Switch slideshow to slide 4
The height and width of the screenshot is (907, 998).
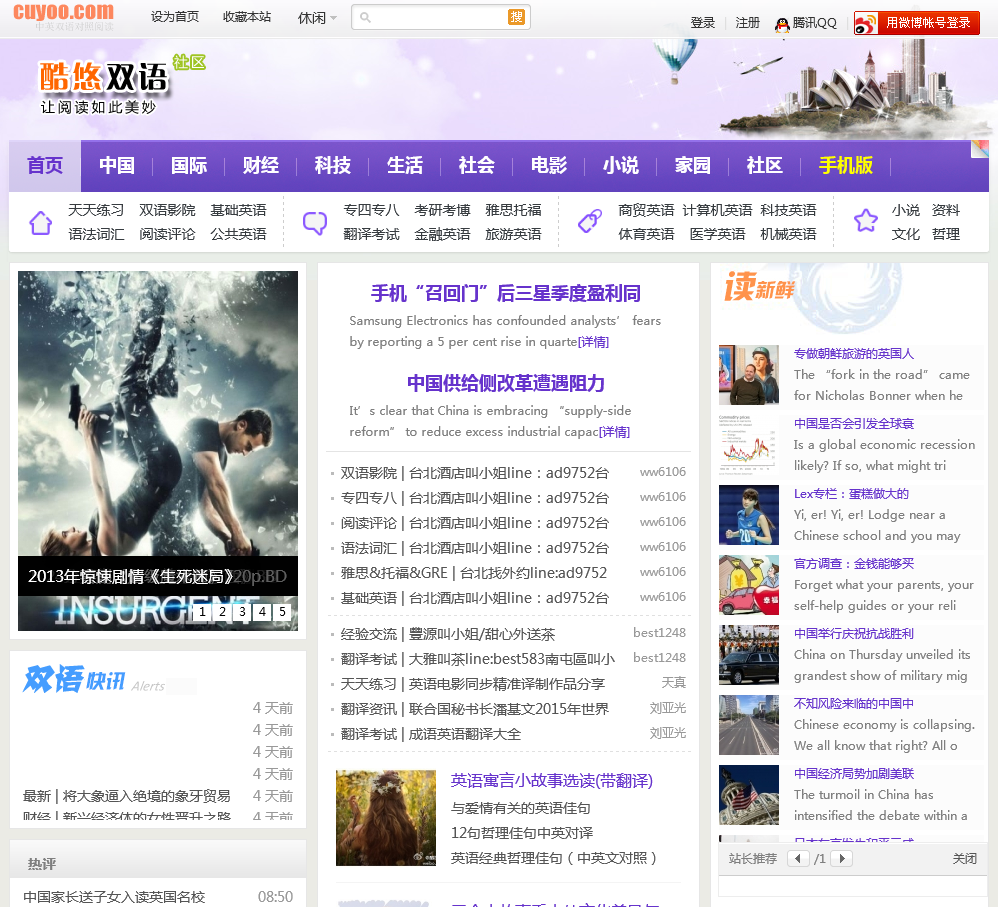coord(262,612)
